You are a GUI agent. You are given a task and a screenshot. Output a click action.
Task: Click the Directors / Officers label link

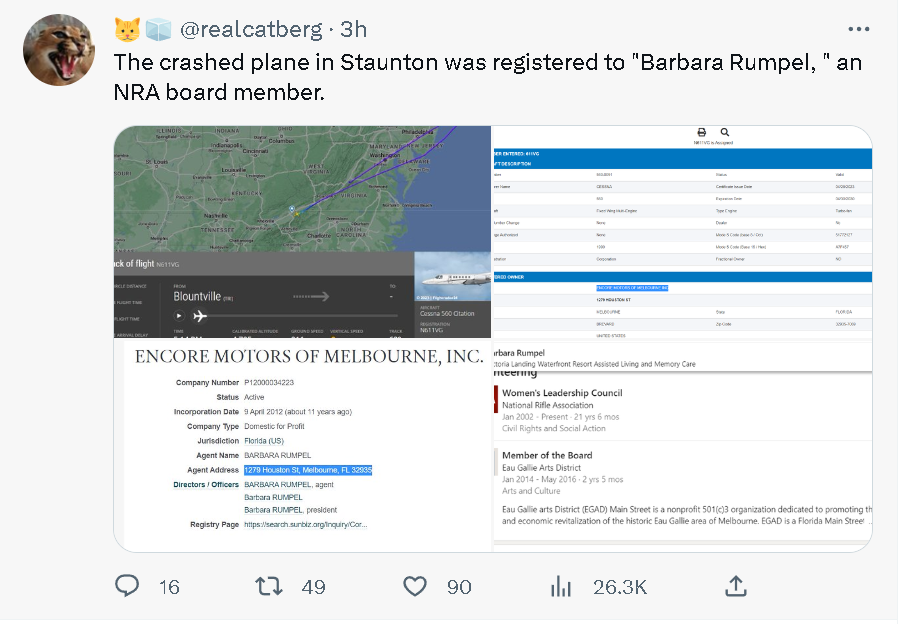pyautogui.click(x=206, y=484)
